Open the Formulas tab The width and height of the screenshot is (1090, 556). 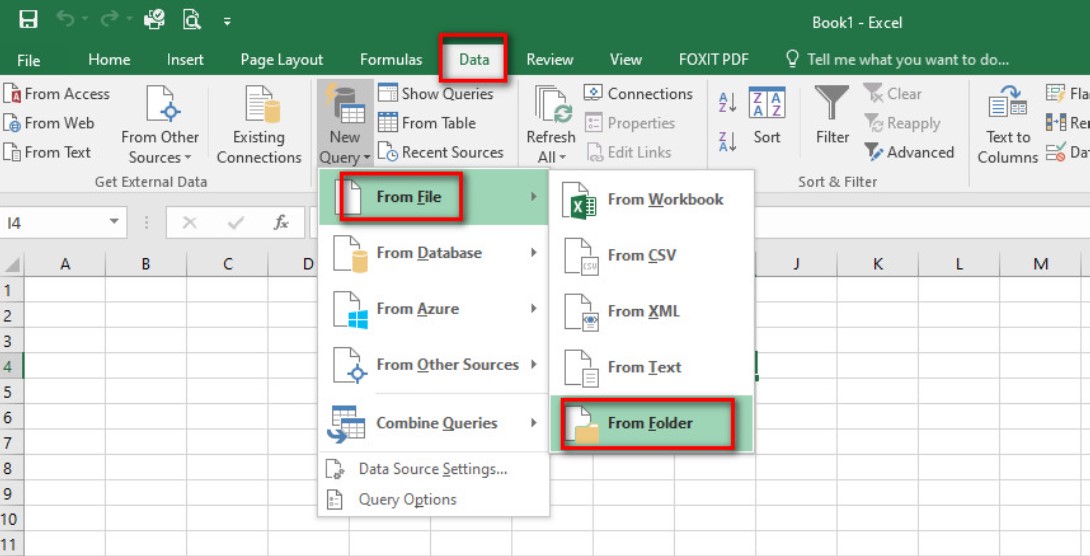(391, 60)
